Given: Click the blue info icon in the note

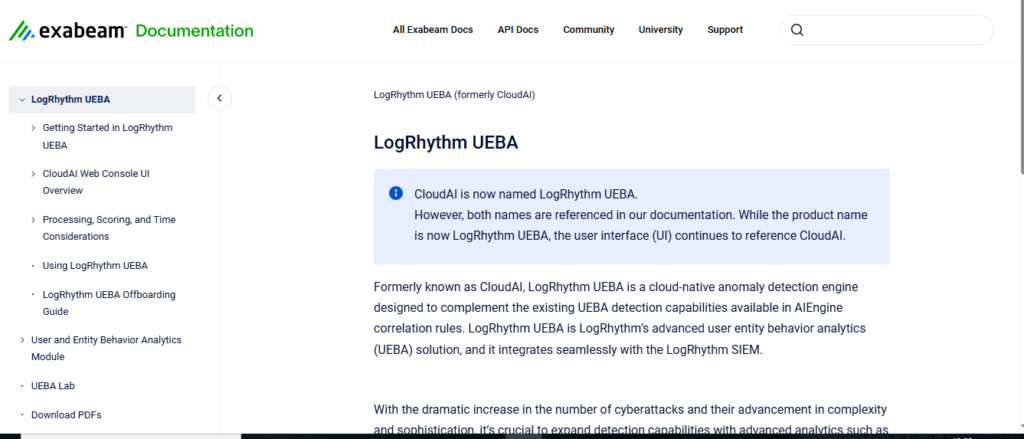Looking at the screenshot, I should coord(396,193).
